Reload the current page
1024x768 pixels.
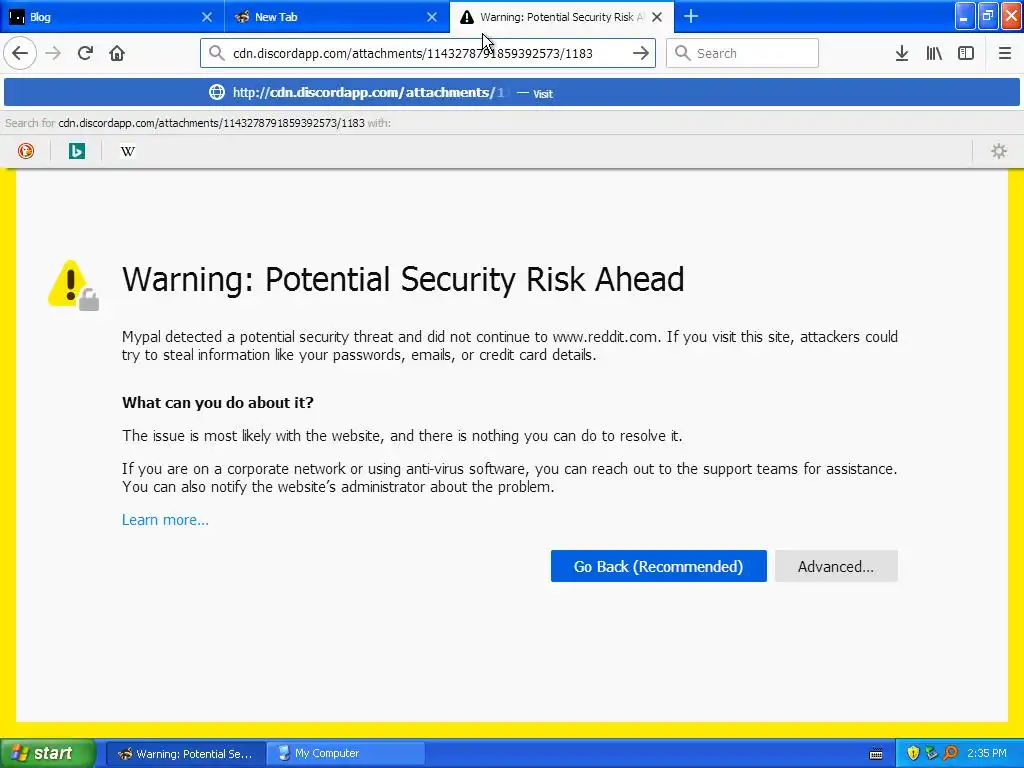(x=85, y=53)
